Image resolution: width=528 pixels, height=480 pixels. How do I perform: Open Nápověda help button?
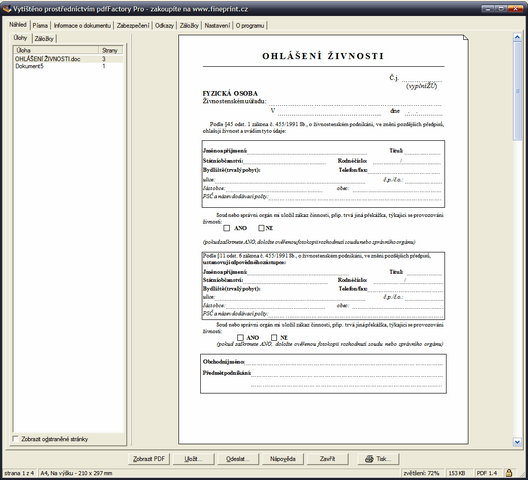click(x=283, y=459)
